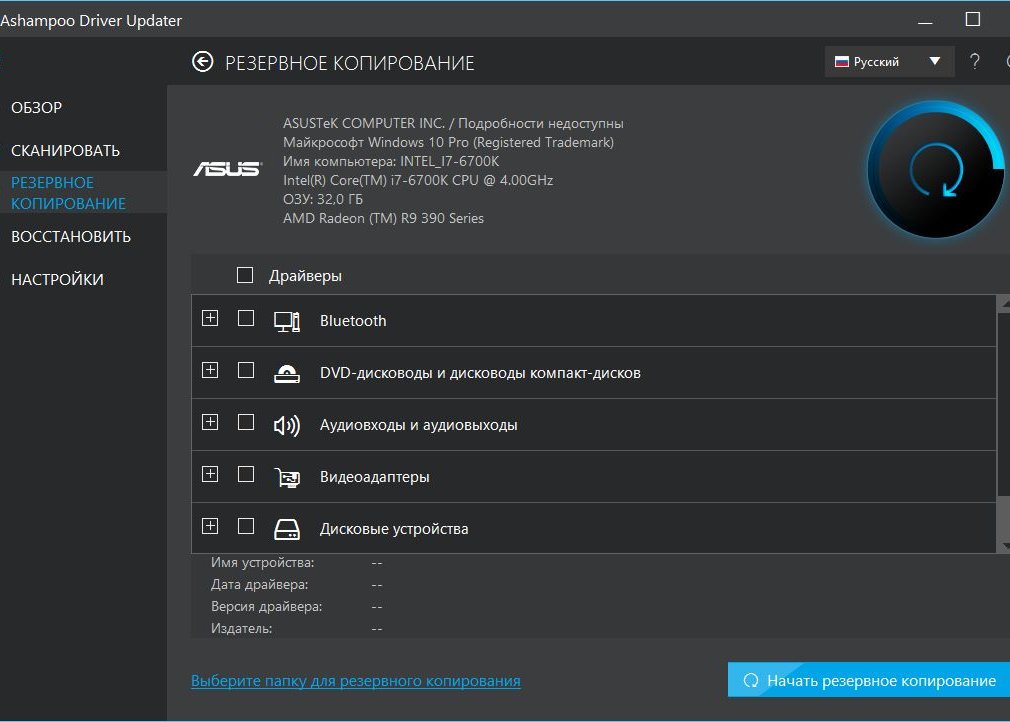Click Выберите папку для резервного копирования link
The height and width of the screenshot is (722, 1010).
[356, 681]
